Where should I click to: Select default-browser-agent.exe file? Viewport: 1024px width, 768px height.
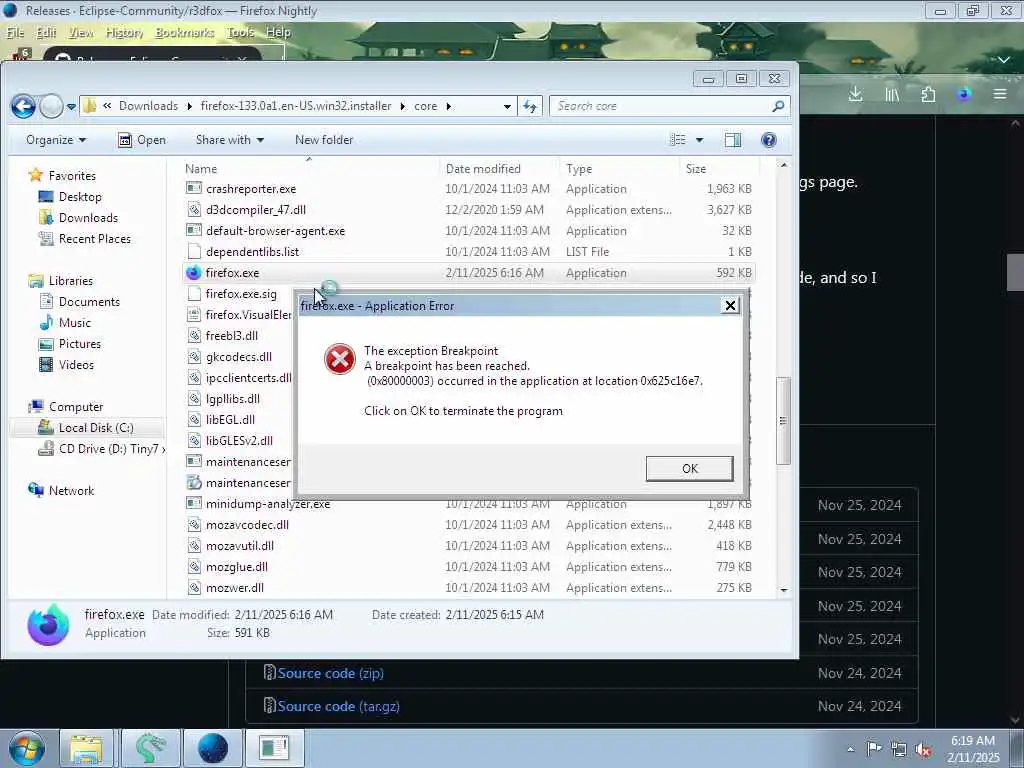click(x=275, y=231)
